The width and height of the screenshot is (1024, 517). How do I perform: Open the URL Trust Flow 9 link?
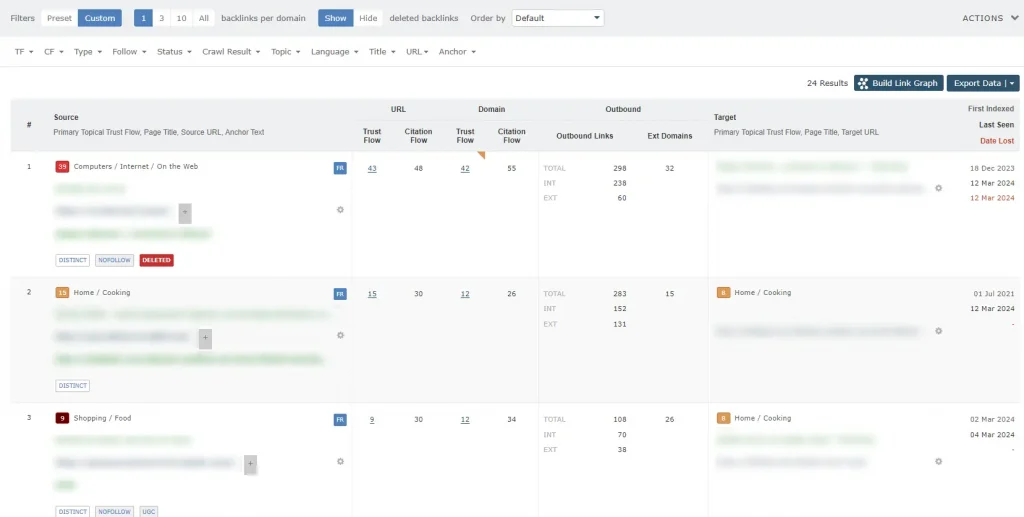pos(372,420)
